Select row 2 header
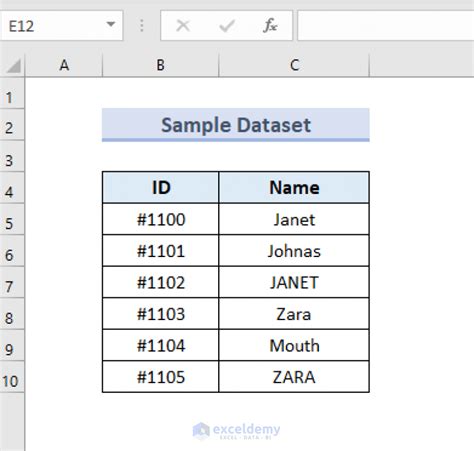 click(12, 125)
